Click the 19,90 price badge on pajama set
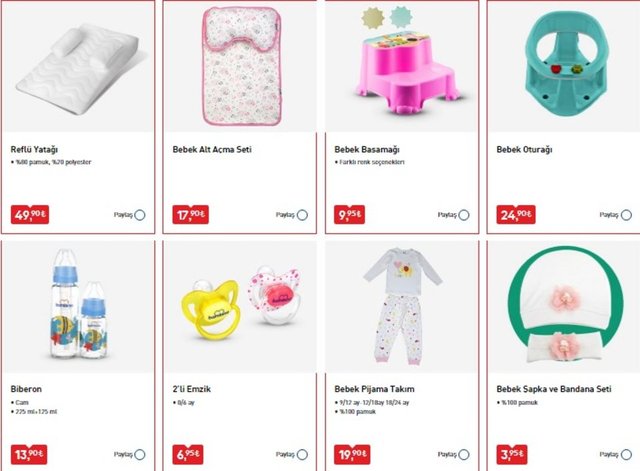 click(352, 454)
